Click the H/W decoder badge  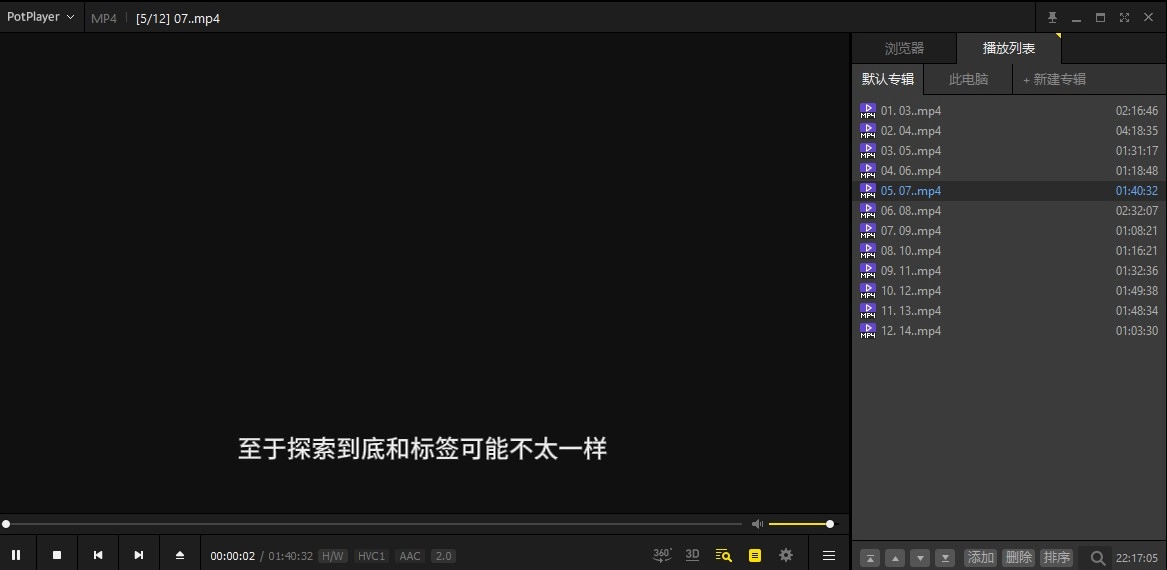(x=332, y=556)
